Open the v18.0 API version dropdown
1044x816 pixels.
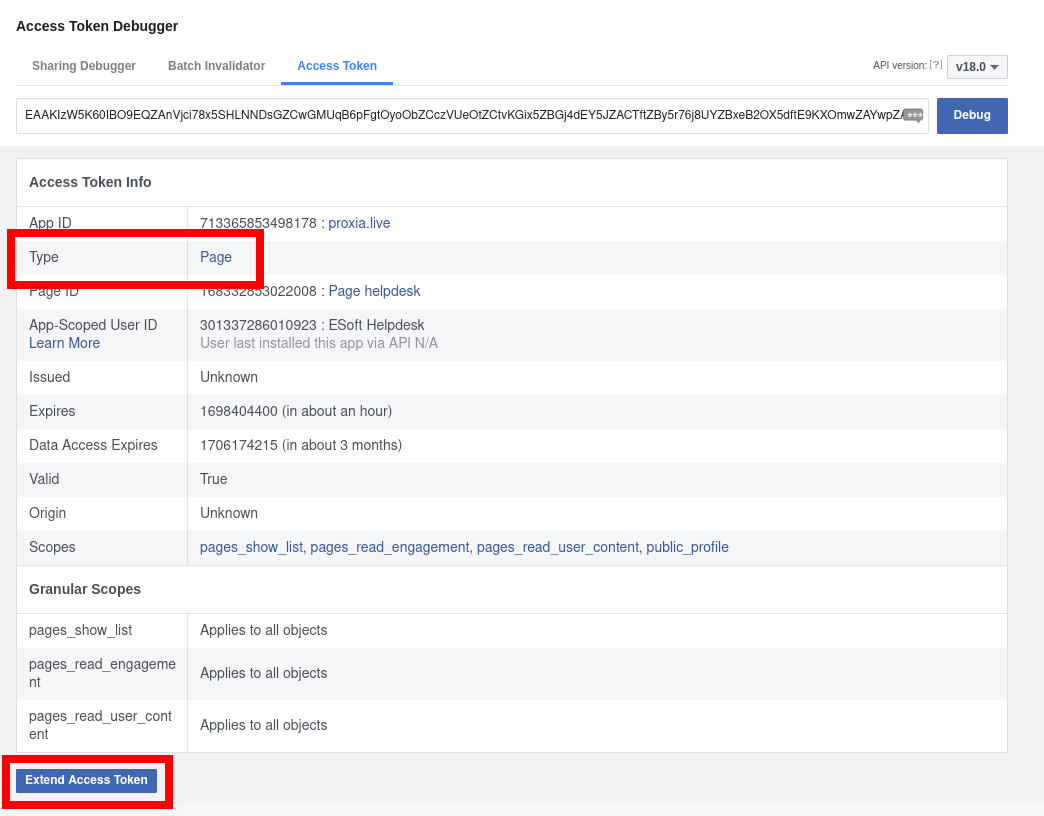977,67
